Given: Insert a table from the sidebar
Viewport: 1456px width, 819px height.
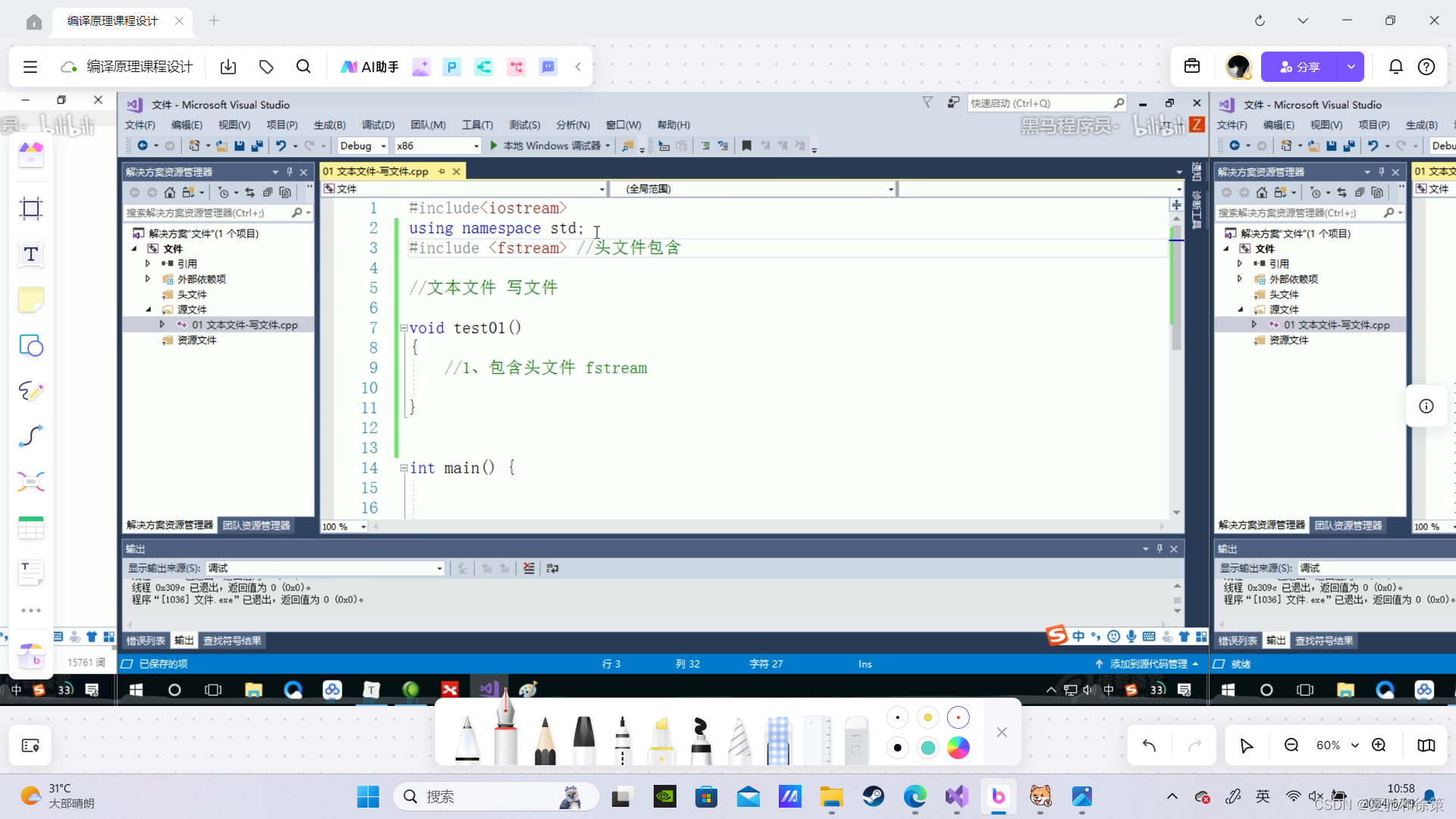Looking at the screenshot, I should point(31,527).
